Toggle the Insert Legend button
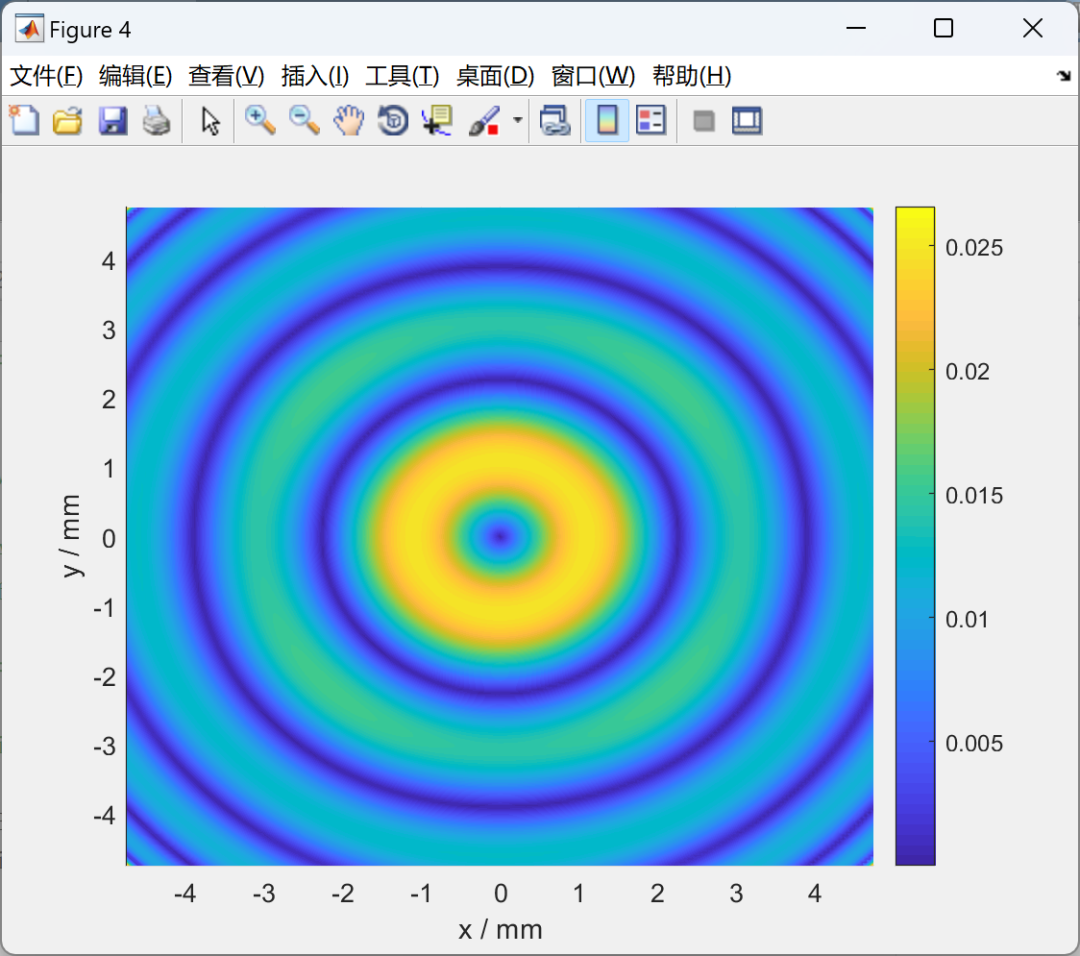 coord(651,121)
